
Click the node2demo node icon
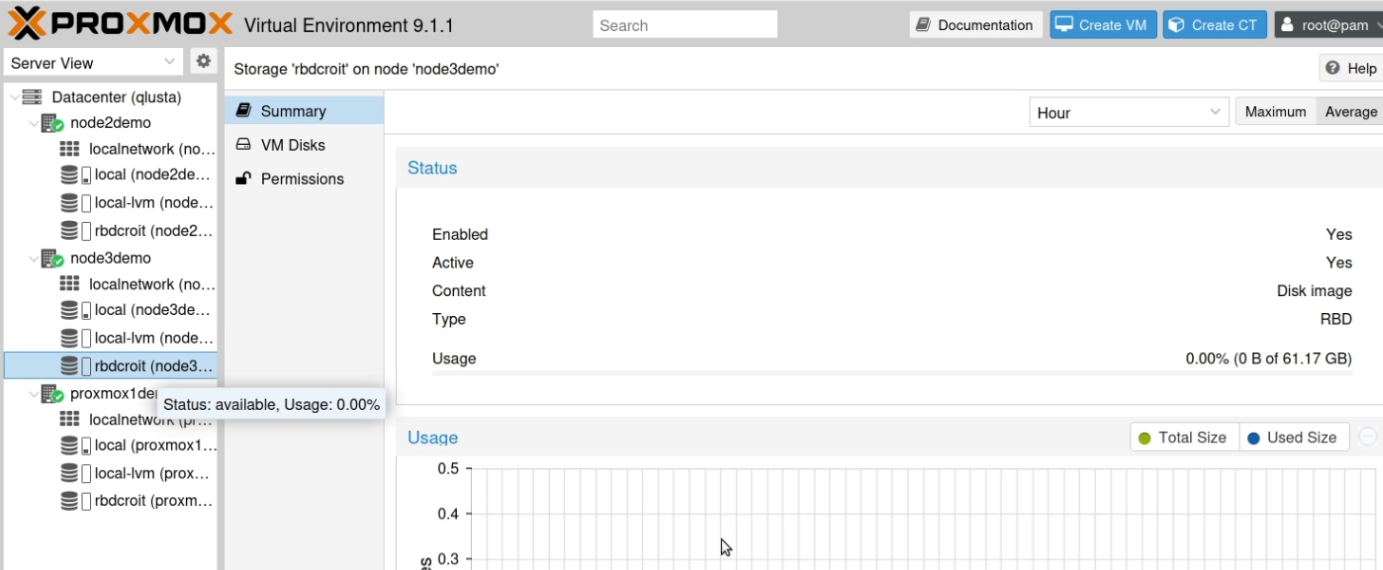(52, 123)
